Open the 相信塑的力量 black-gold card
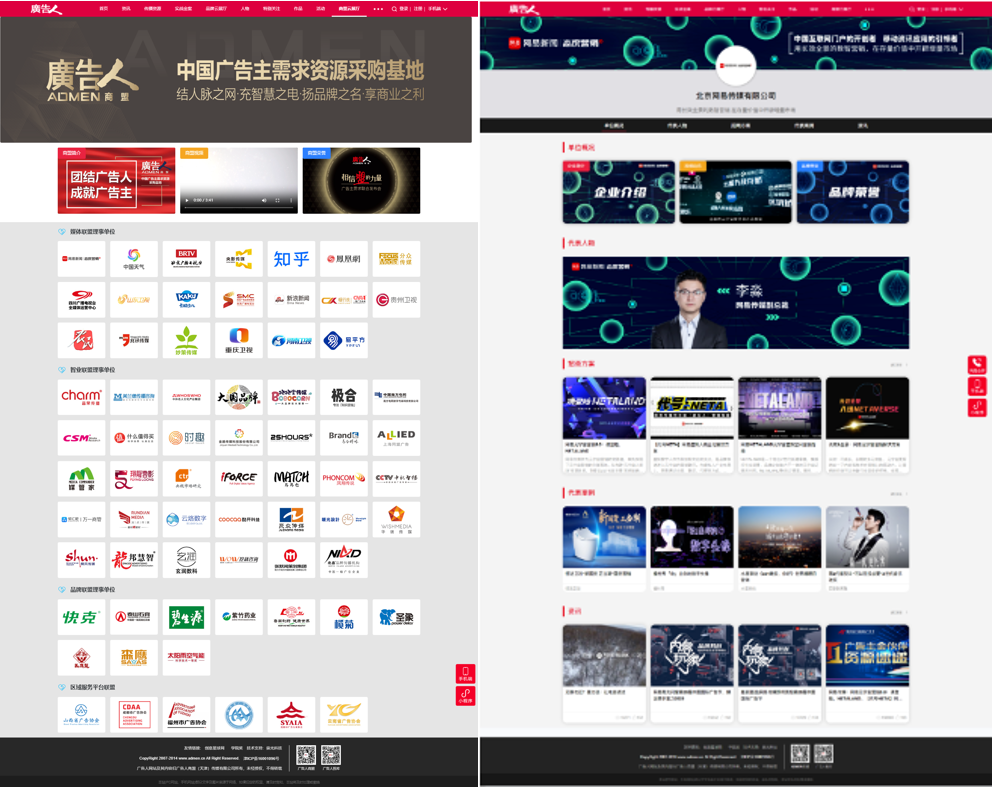The width and height of the screenshot is (993, 788). pyautogui.click(x=362, y=181)
